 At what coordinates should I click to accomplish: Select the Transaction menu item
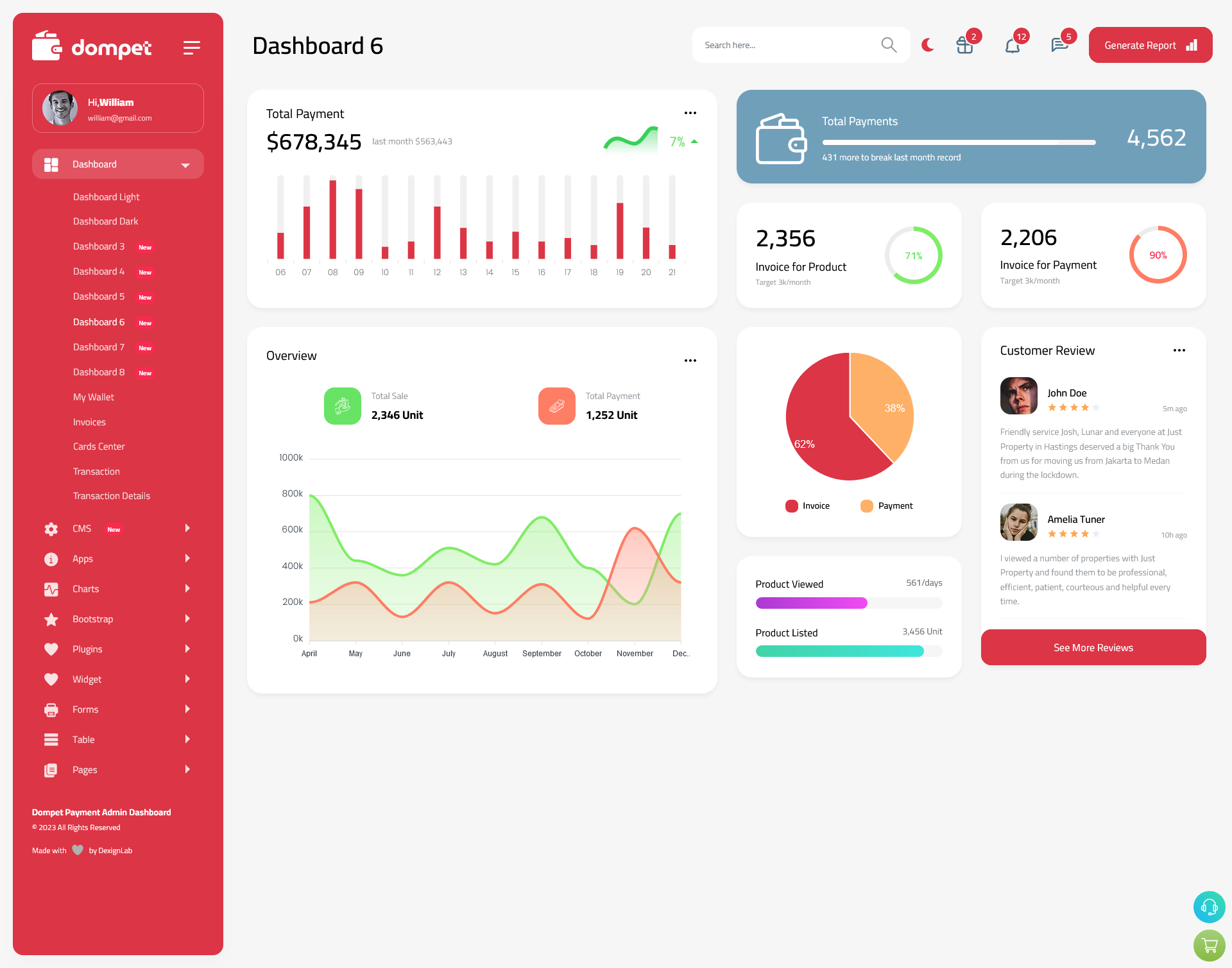pyautogui.click(x=97, y=471)
